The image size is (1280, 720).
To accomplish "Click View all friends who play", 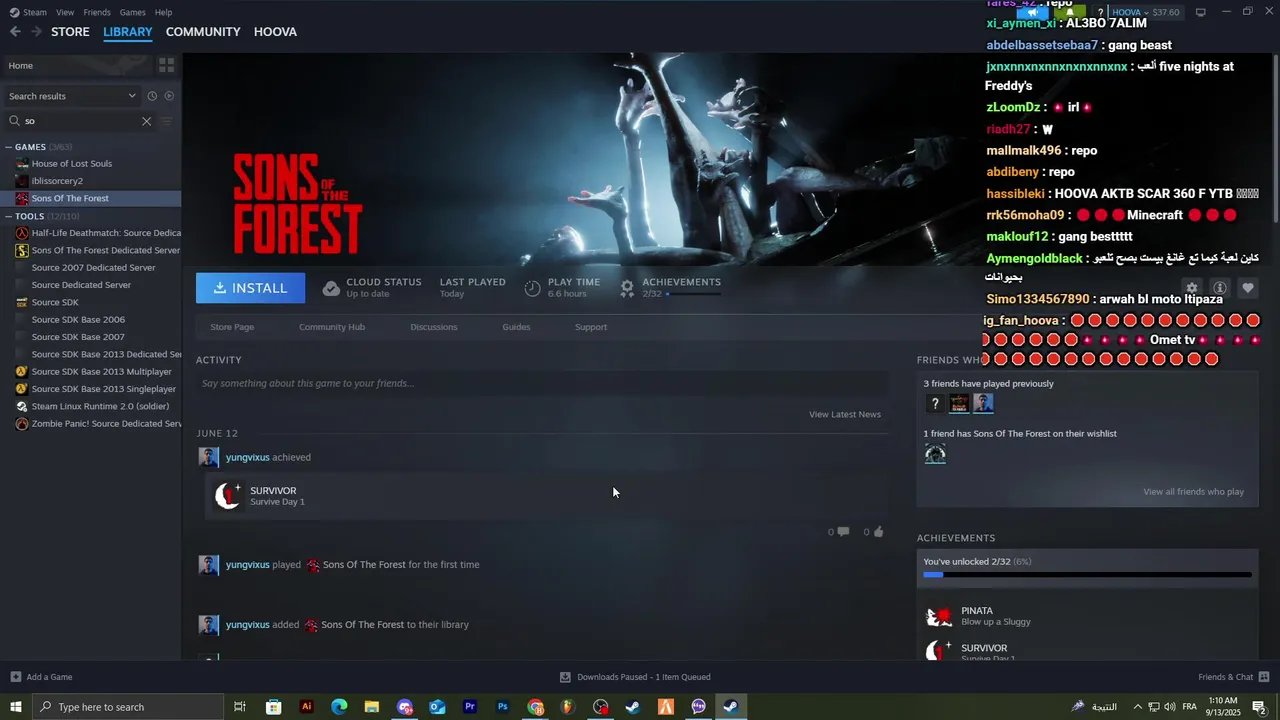I will [1193, 492].
